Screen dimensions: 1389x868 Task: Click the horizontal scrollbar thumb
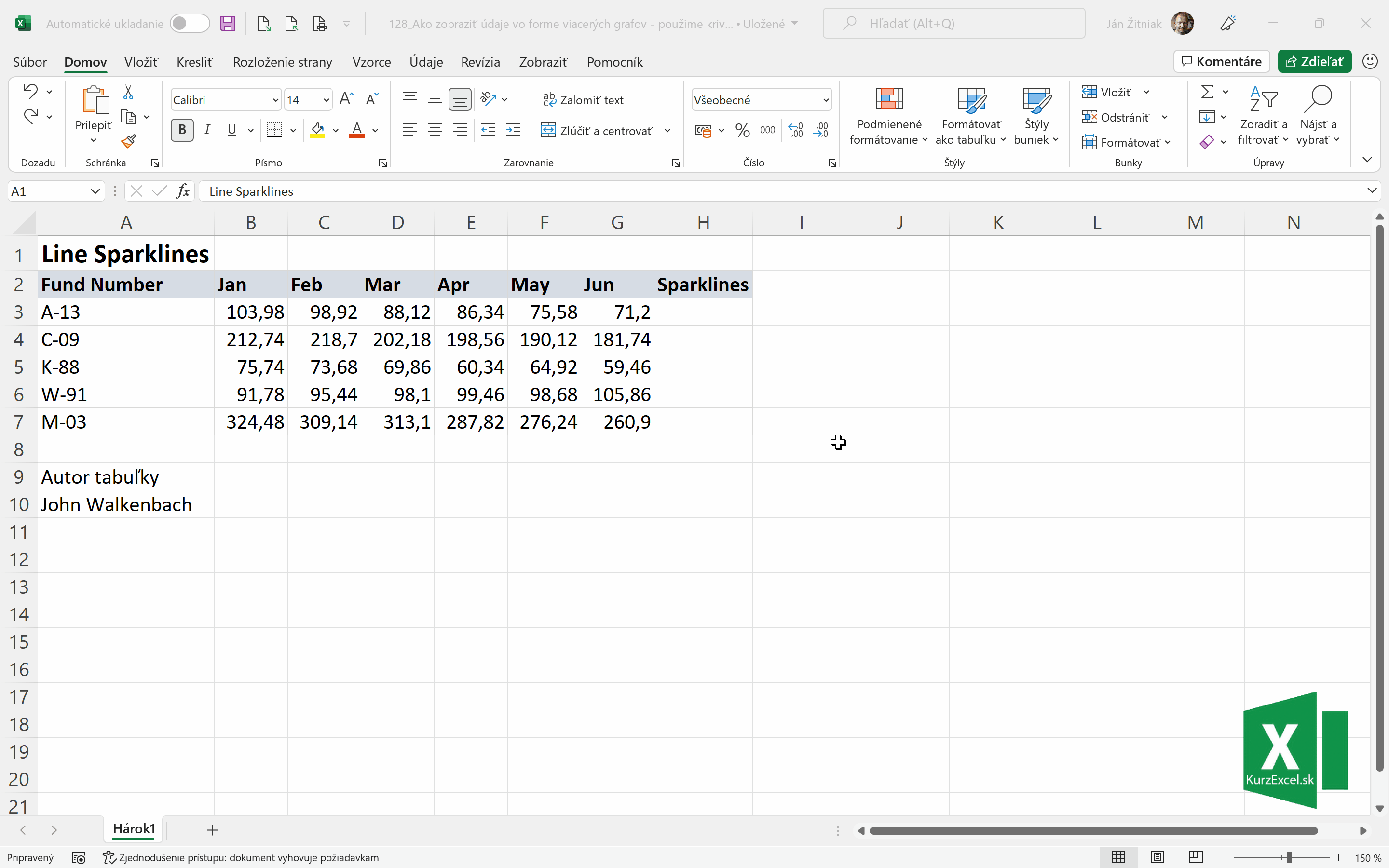(x=1093, y=830)
